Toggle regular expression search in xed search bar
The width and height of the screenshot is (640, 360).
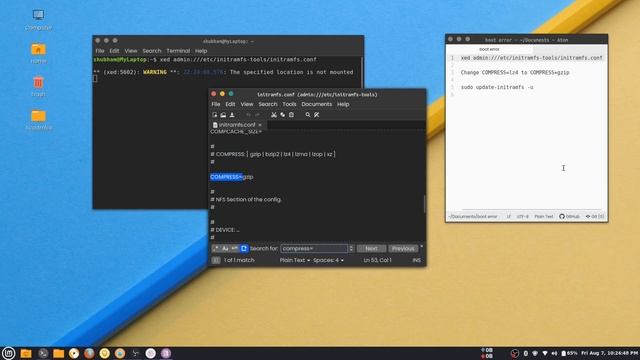pos(216,248)
